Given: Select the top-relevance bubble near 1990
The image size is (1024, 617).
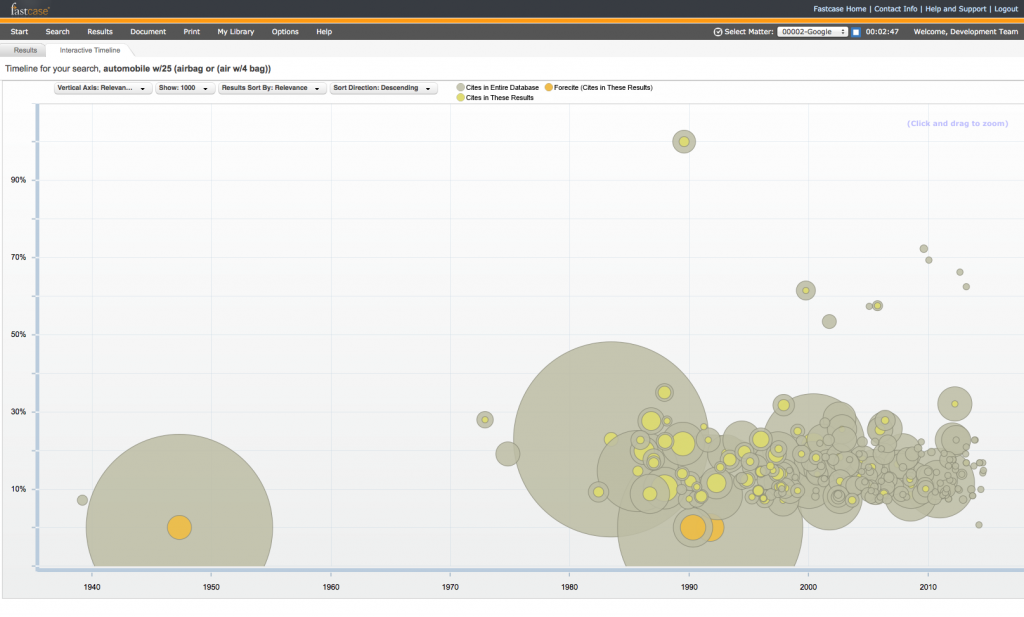Looking at the screenshot, I should (684, 142).
